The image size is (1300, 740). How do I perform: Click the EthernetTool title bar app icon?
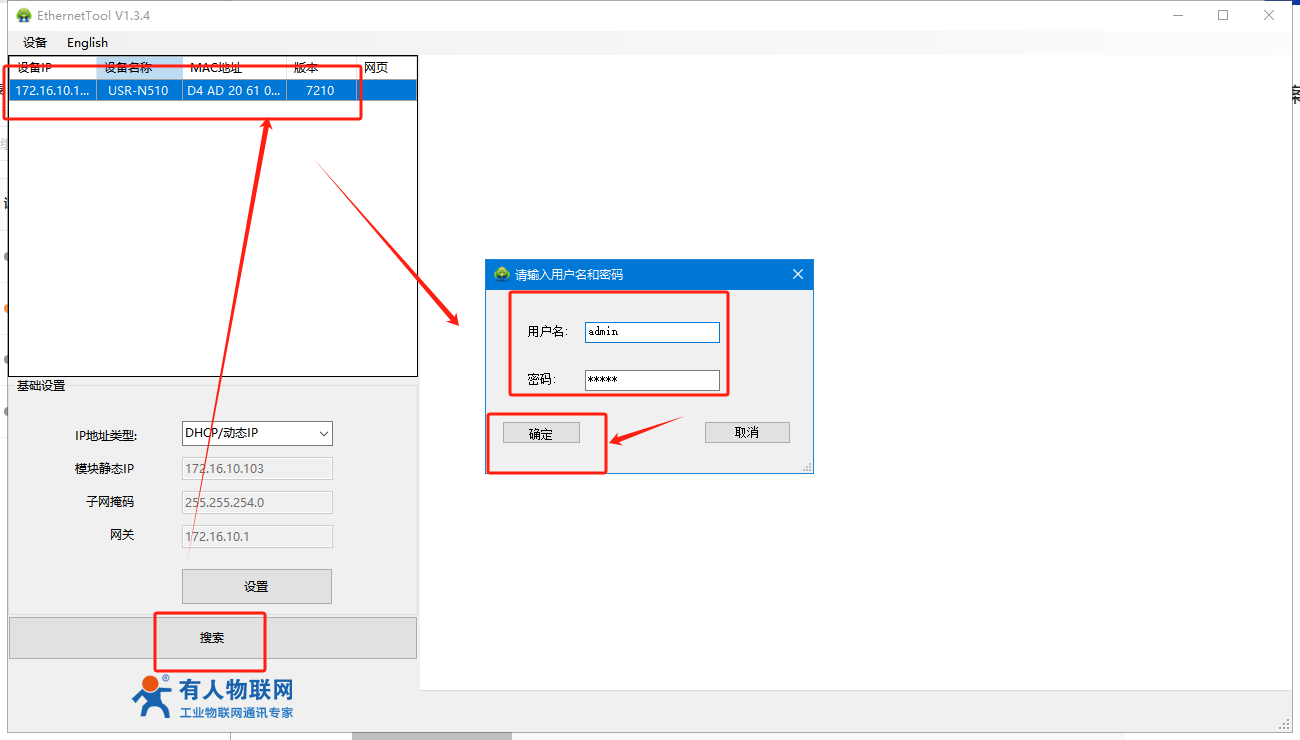click(x=24, y=15)
